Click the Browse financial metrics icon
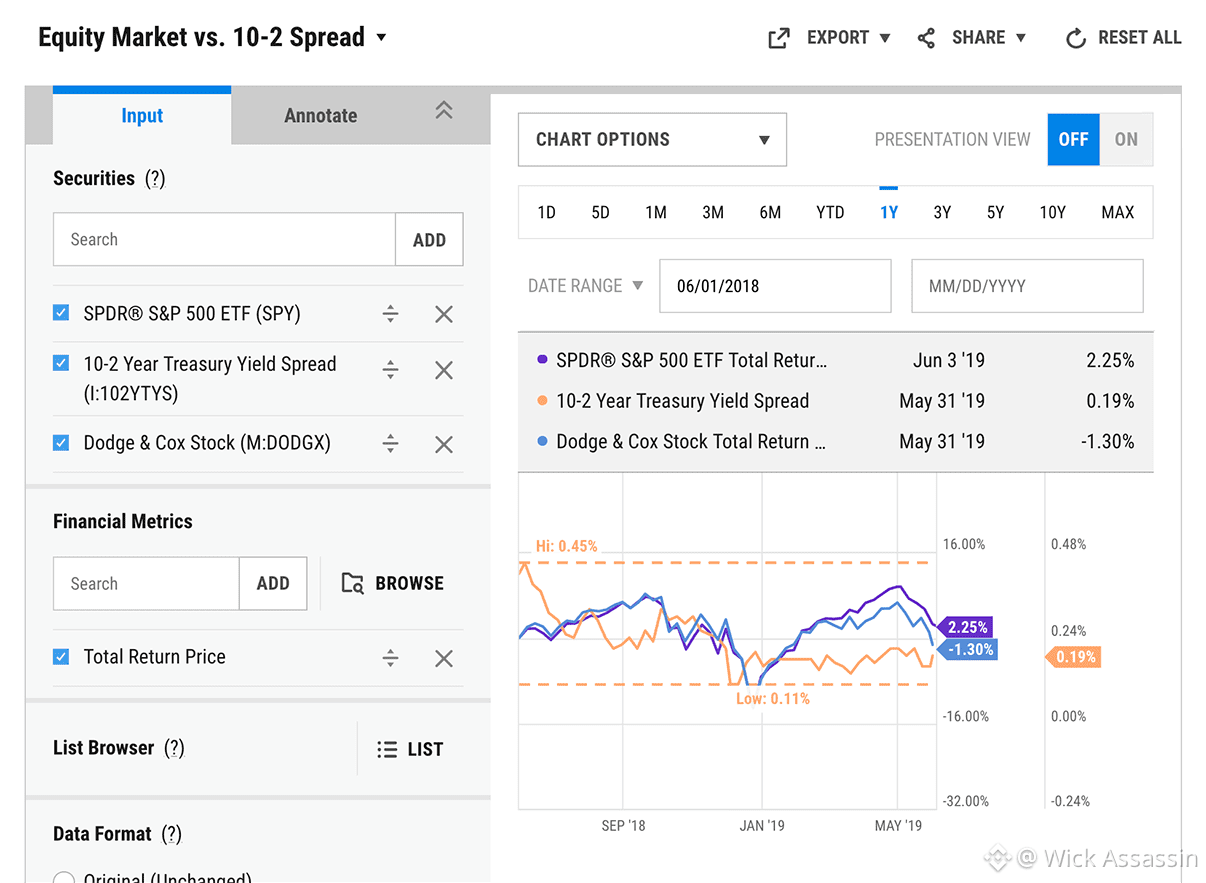The width and height of the screenshot is (1206, 883). (x=353, y=583)
